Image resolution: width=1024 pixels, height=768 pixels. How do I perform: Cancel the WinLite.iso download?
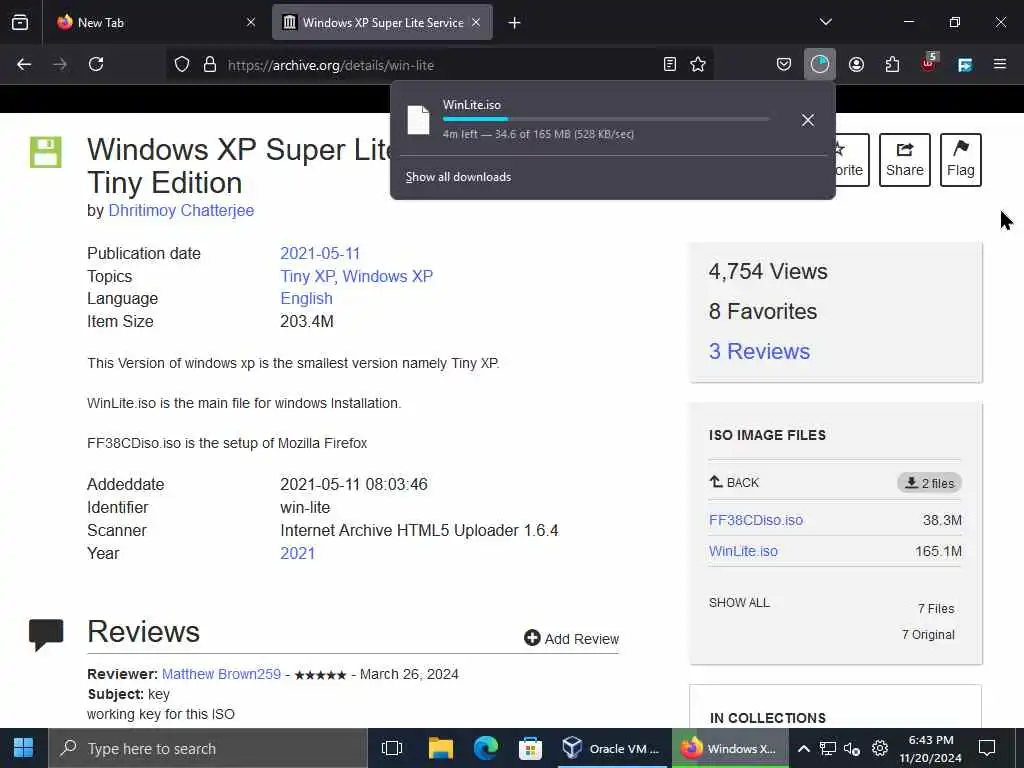click(x=808, y=120)
